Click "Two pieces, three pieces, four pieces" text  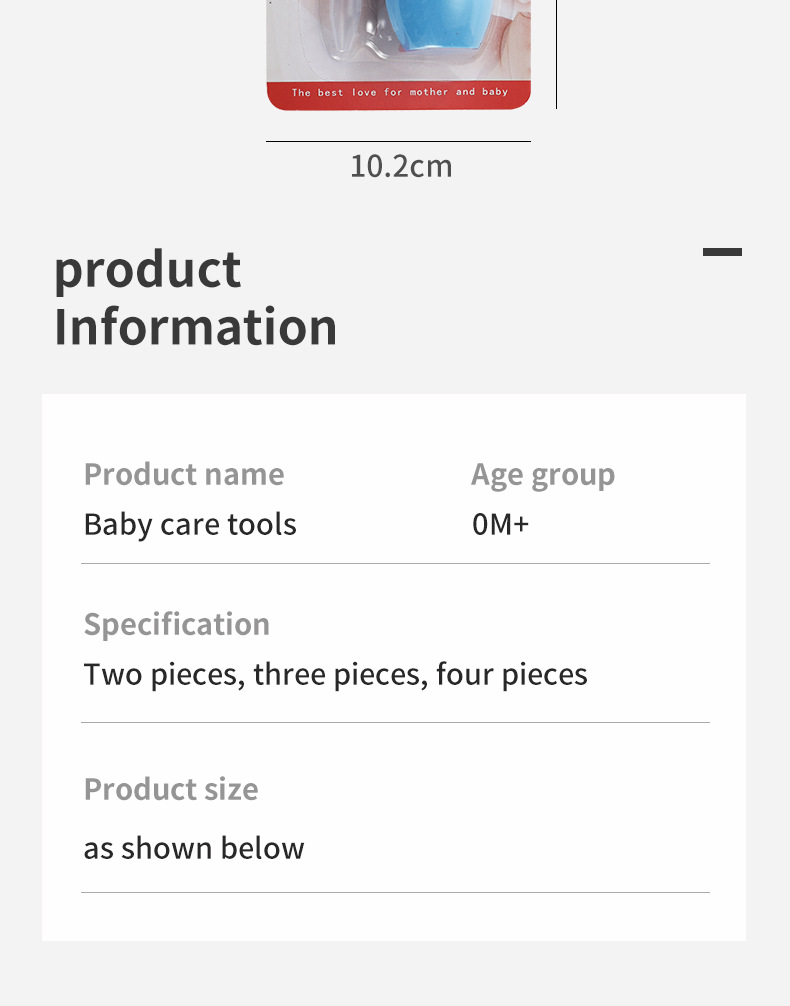[x=336, y=675]
